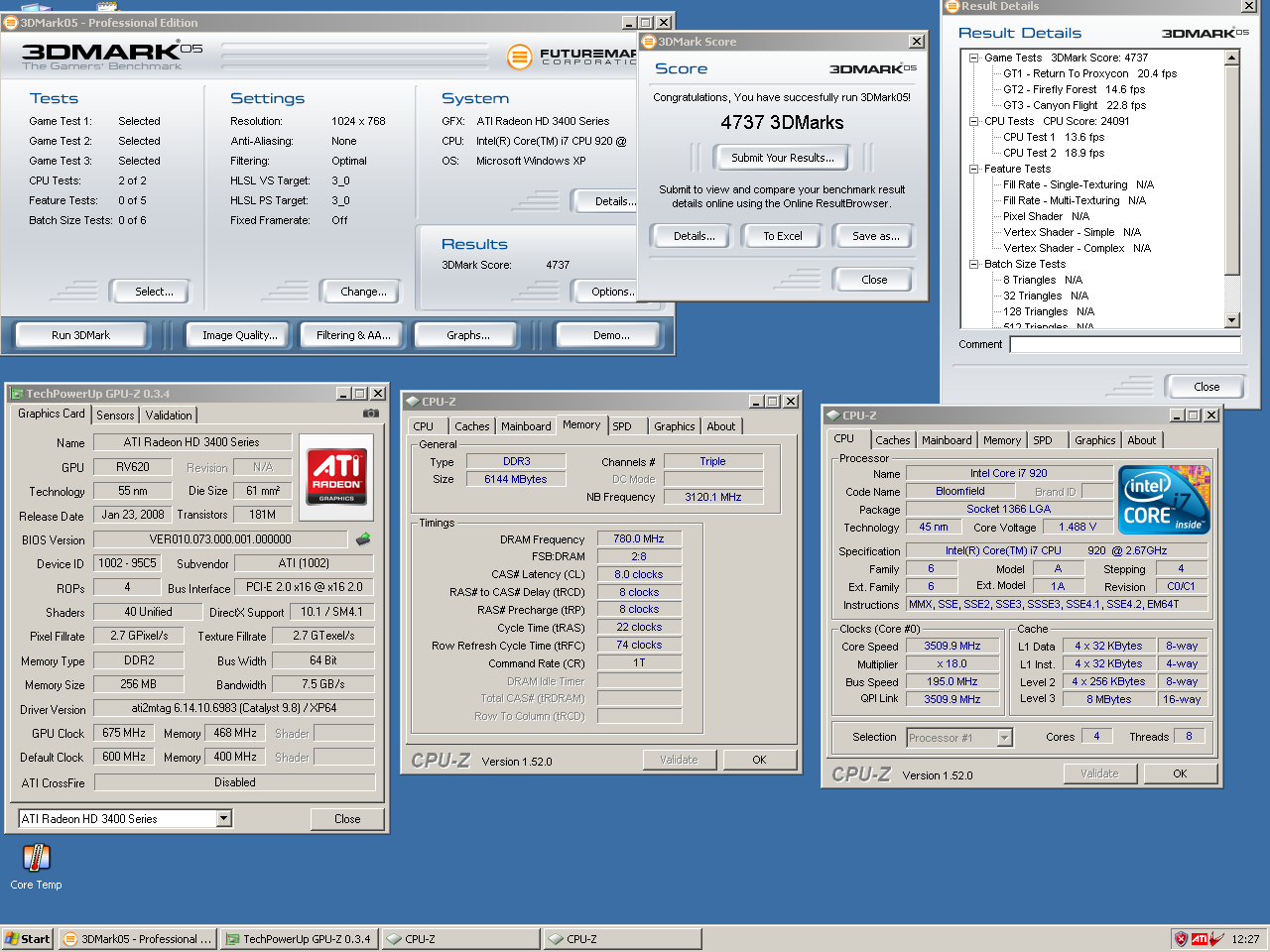Click the Result Details scrollbar thumb

point(1232,171)
